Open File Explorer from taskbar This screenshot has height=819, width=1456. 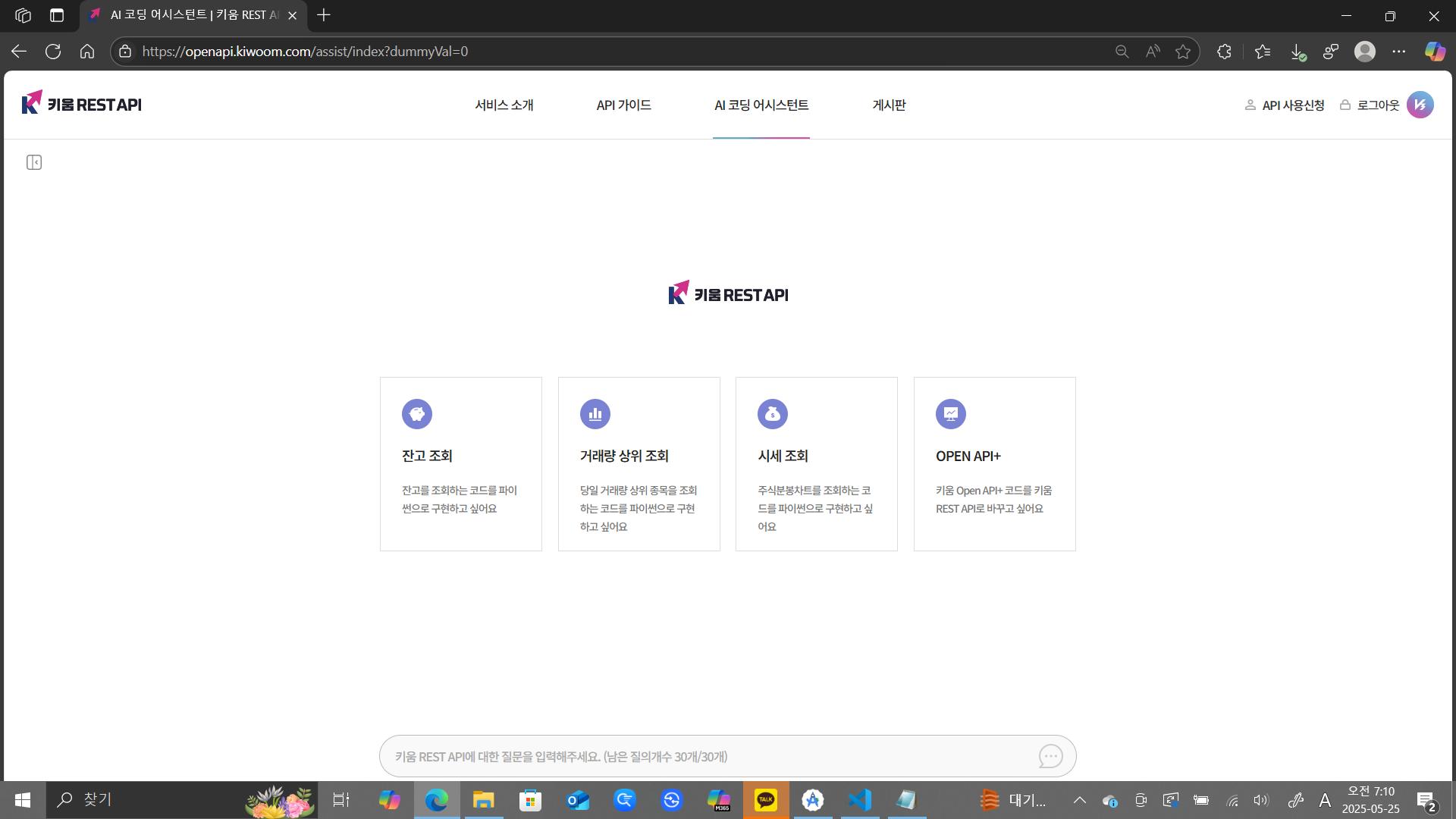tap(483, 800)
